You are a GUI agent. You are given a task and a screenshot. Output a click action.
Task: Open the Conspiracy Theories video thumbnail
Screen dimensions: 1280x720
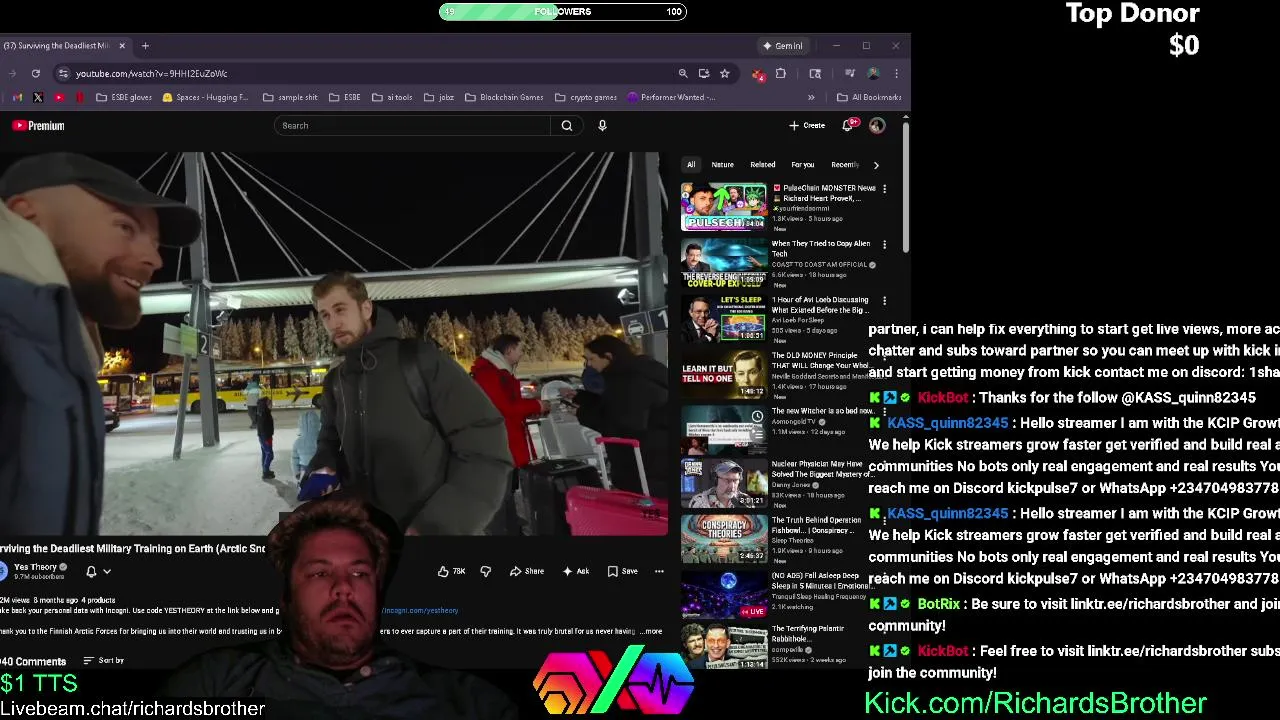[724, 538]
